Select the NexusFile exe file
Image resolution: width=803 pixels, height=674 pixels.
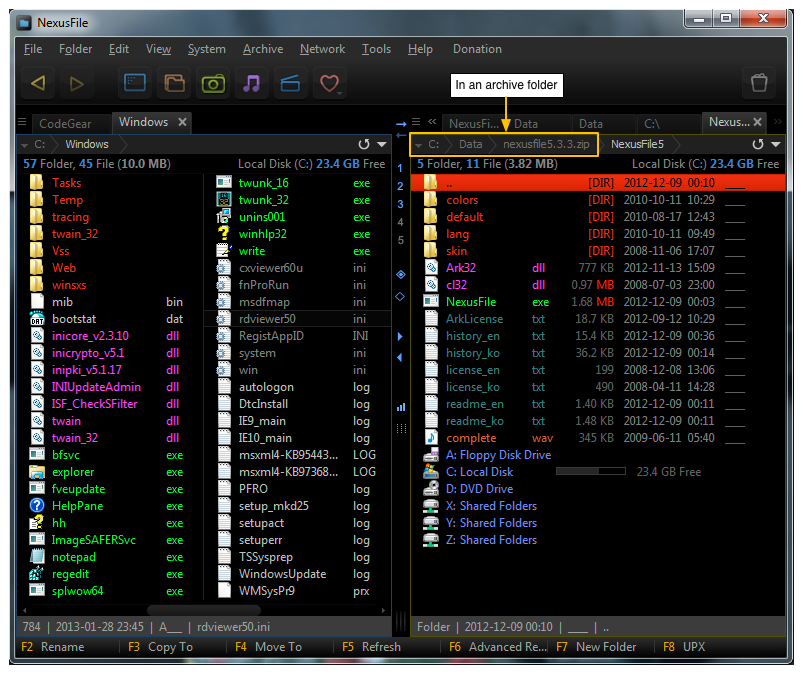click(598, 302)
